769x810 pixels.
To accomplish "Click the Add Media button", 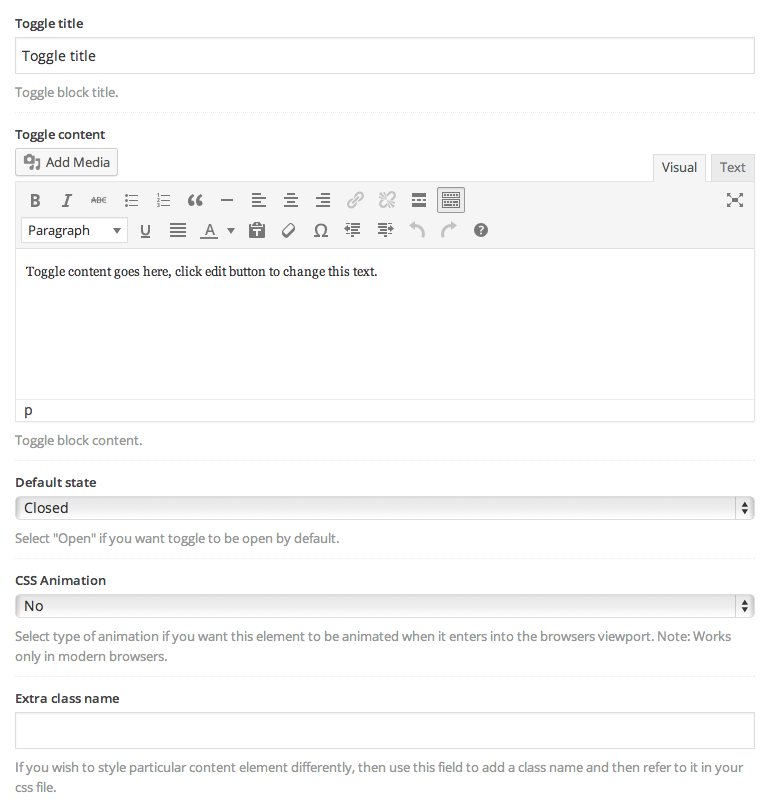I will (x=67, y=162).
